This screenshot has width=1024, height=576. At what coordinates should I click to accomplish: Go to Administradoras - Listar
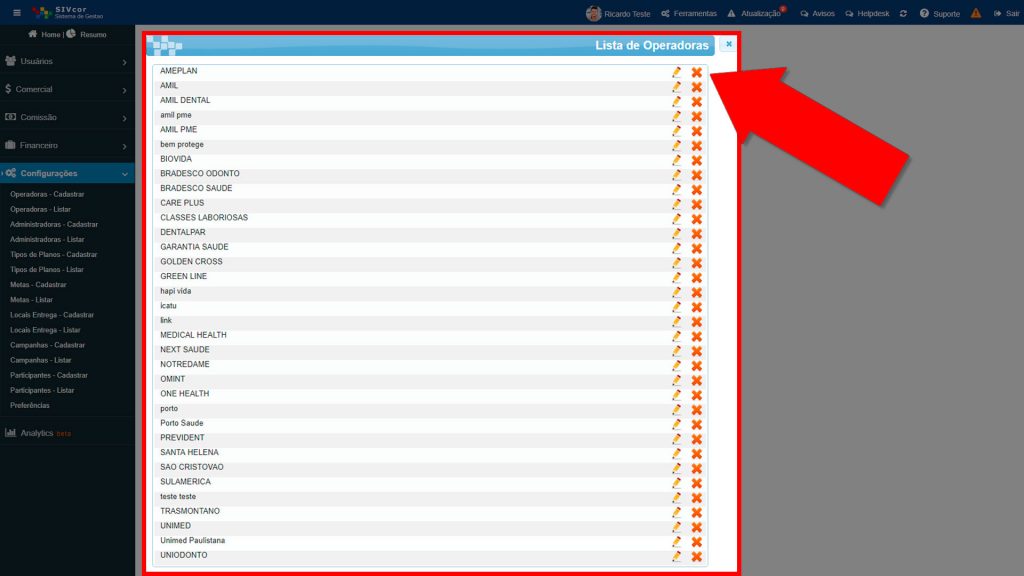(x=47, y=240)
